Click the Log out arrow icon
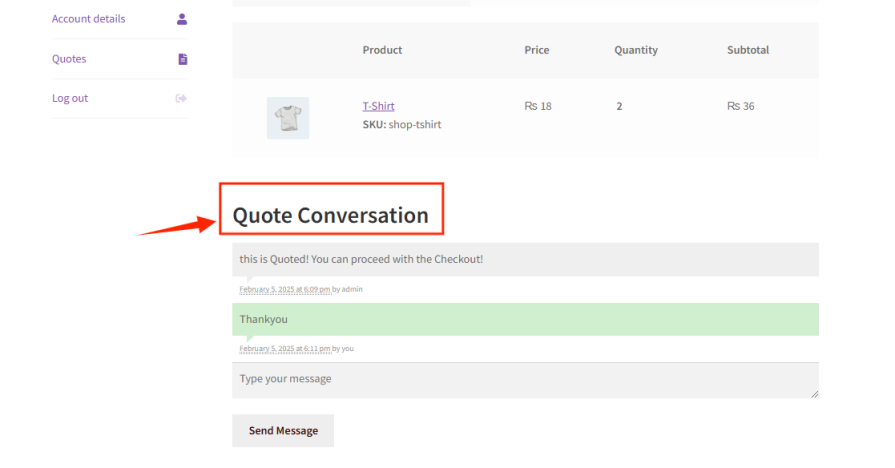The height and width of the screenshot is (468, 895). pyautogui.click(x=181, y=98)
